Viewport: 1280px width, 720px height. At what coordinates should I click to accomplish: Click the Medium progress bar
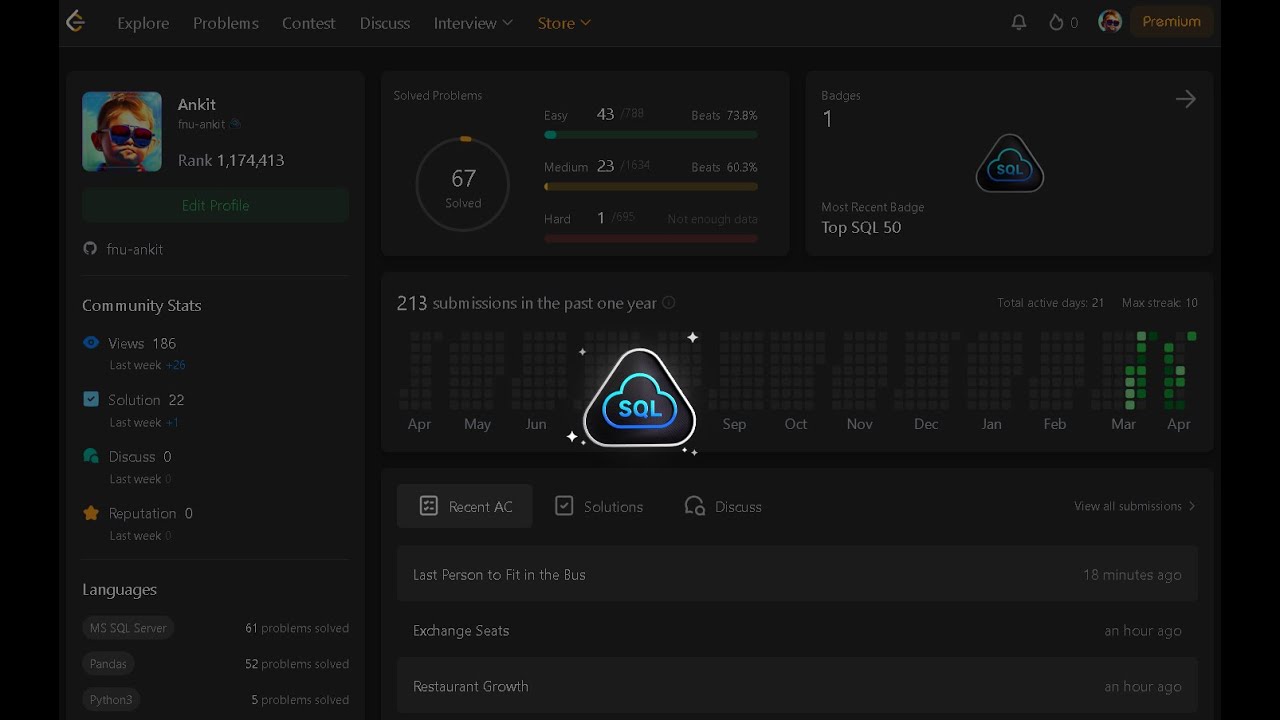pyautogui.click(x=651, y=186)
